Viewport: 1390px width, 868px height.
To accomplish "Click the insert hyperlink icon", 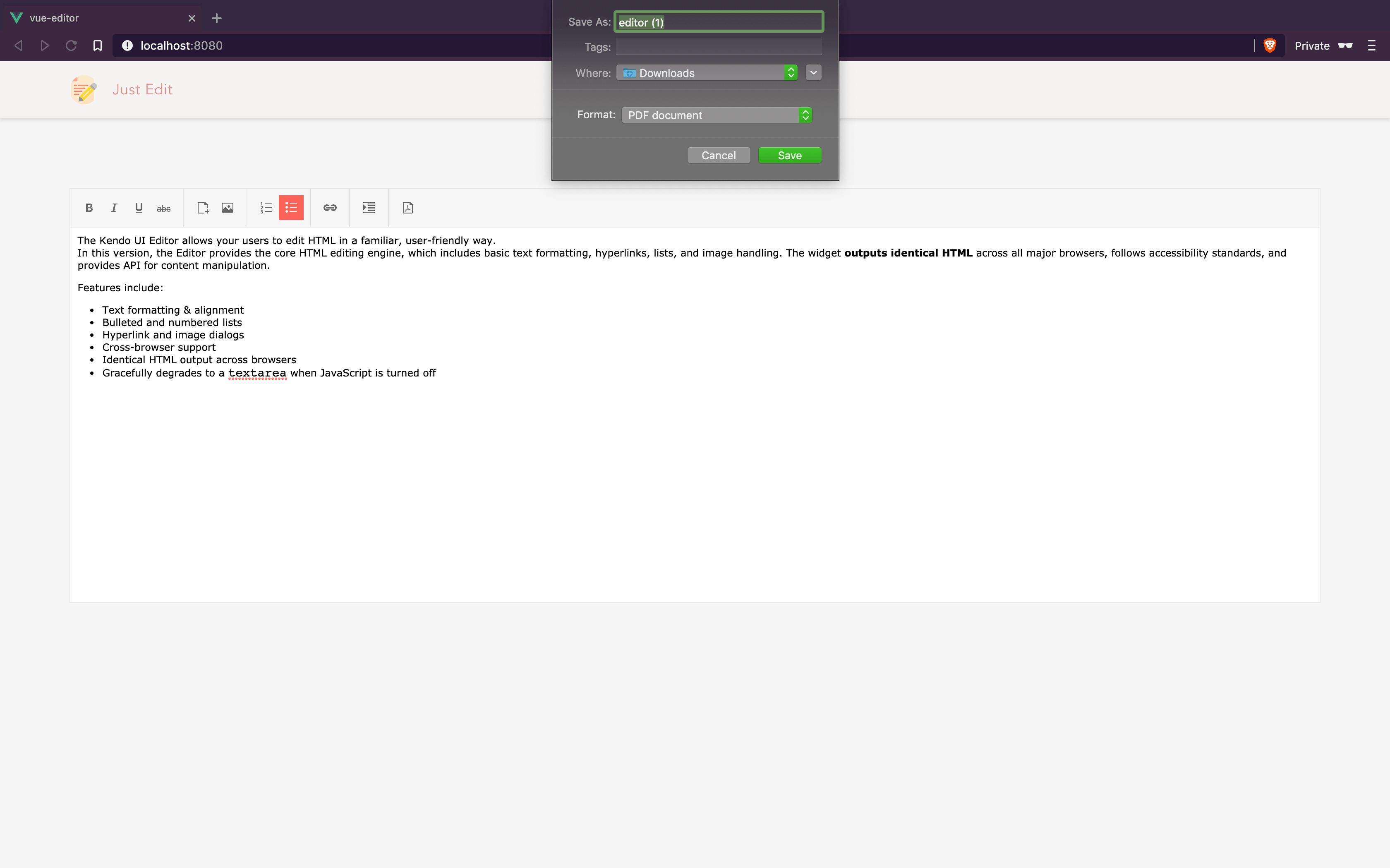I will coord(330,208).
